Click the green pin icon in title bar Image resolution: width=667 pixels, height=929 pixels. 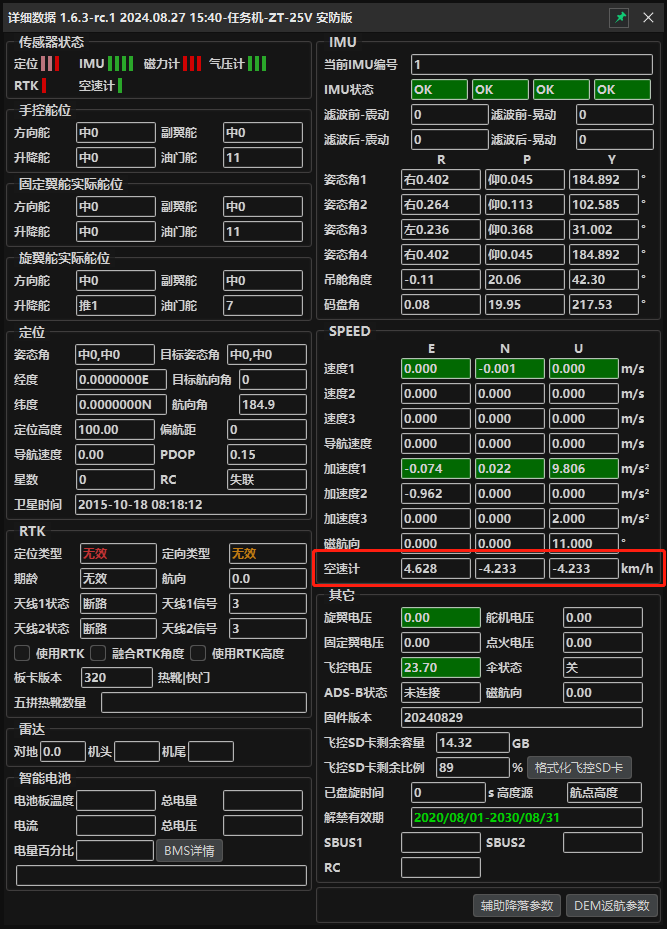pos(619,17)
